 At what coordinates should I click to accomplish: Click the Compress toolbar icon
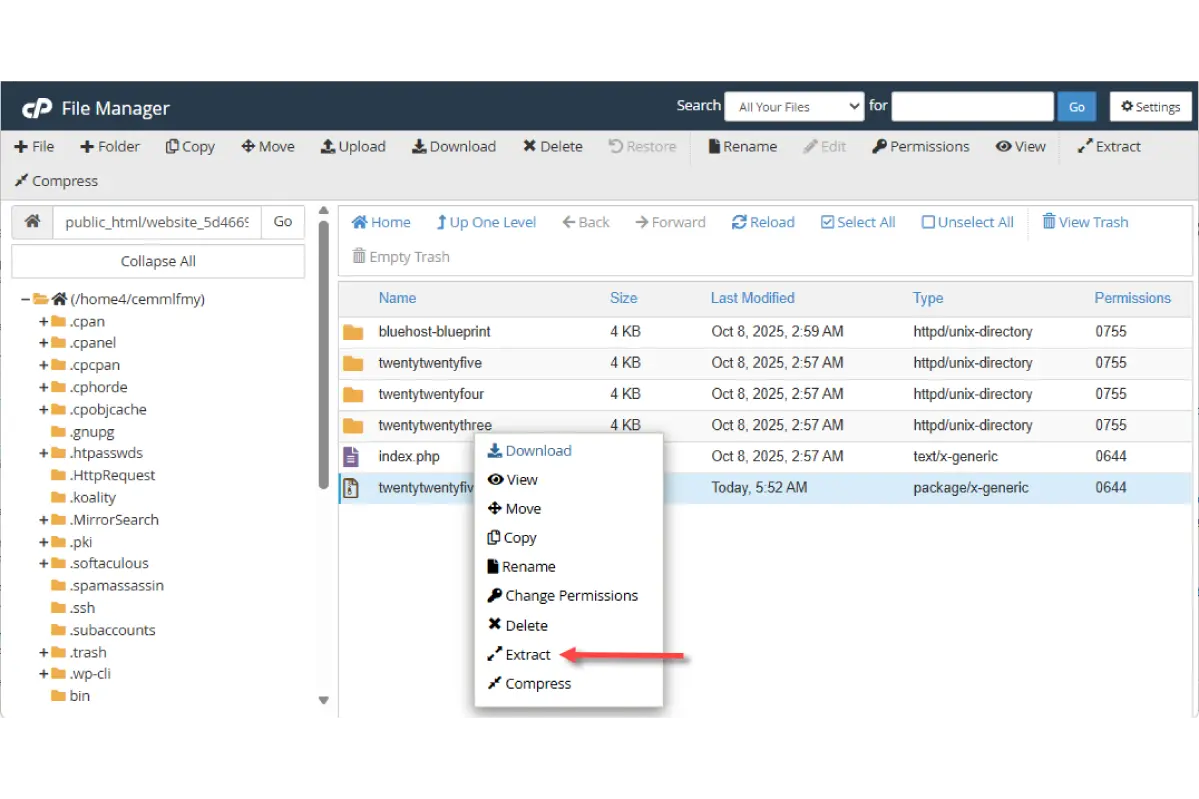21,181
